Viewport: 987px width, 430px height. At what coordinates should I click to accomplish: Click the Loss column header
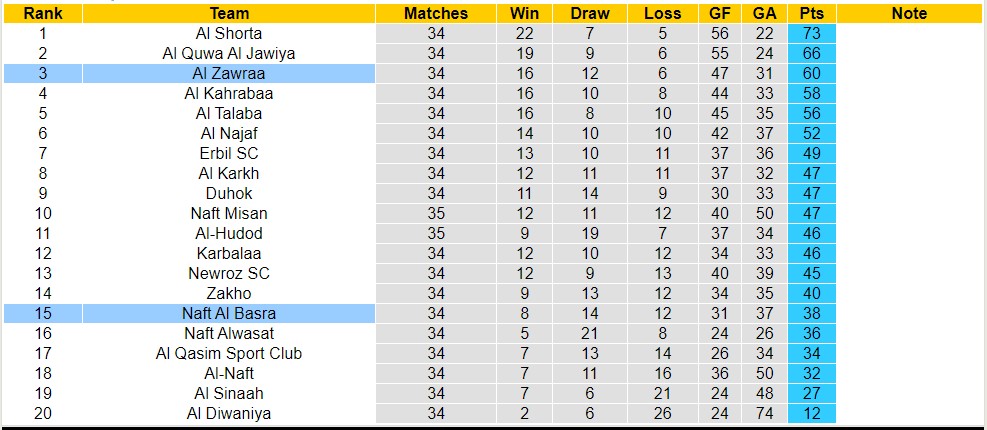pos(663,13)
